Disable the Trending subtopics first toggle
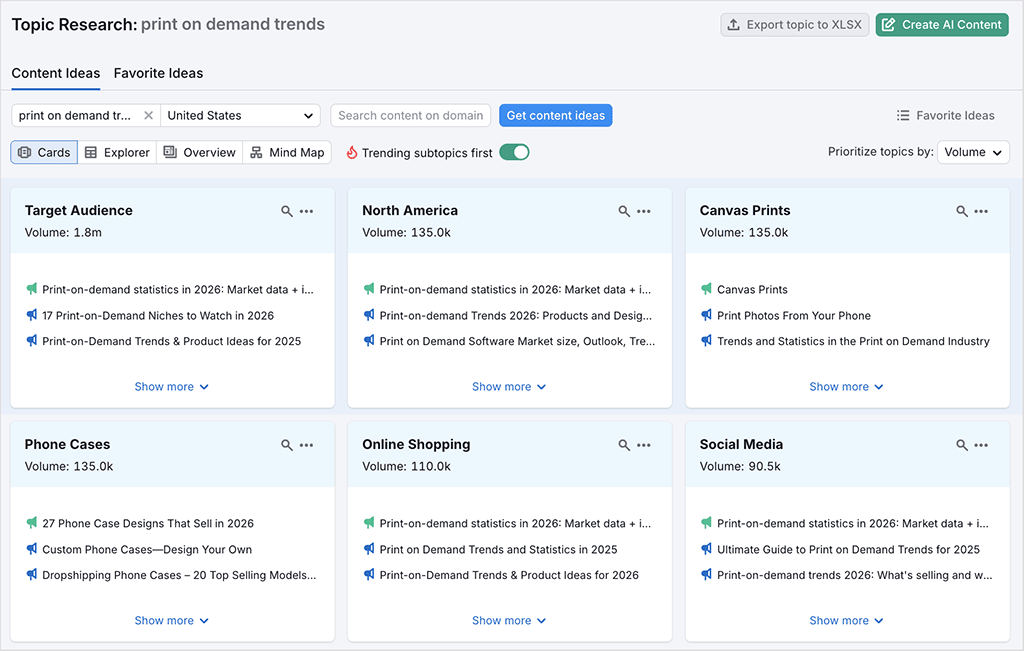This screenshot has height=651, width=1024. 514,152
